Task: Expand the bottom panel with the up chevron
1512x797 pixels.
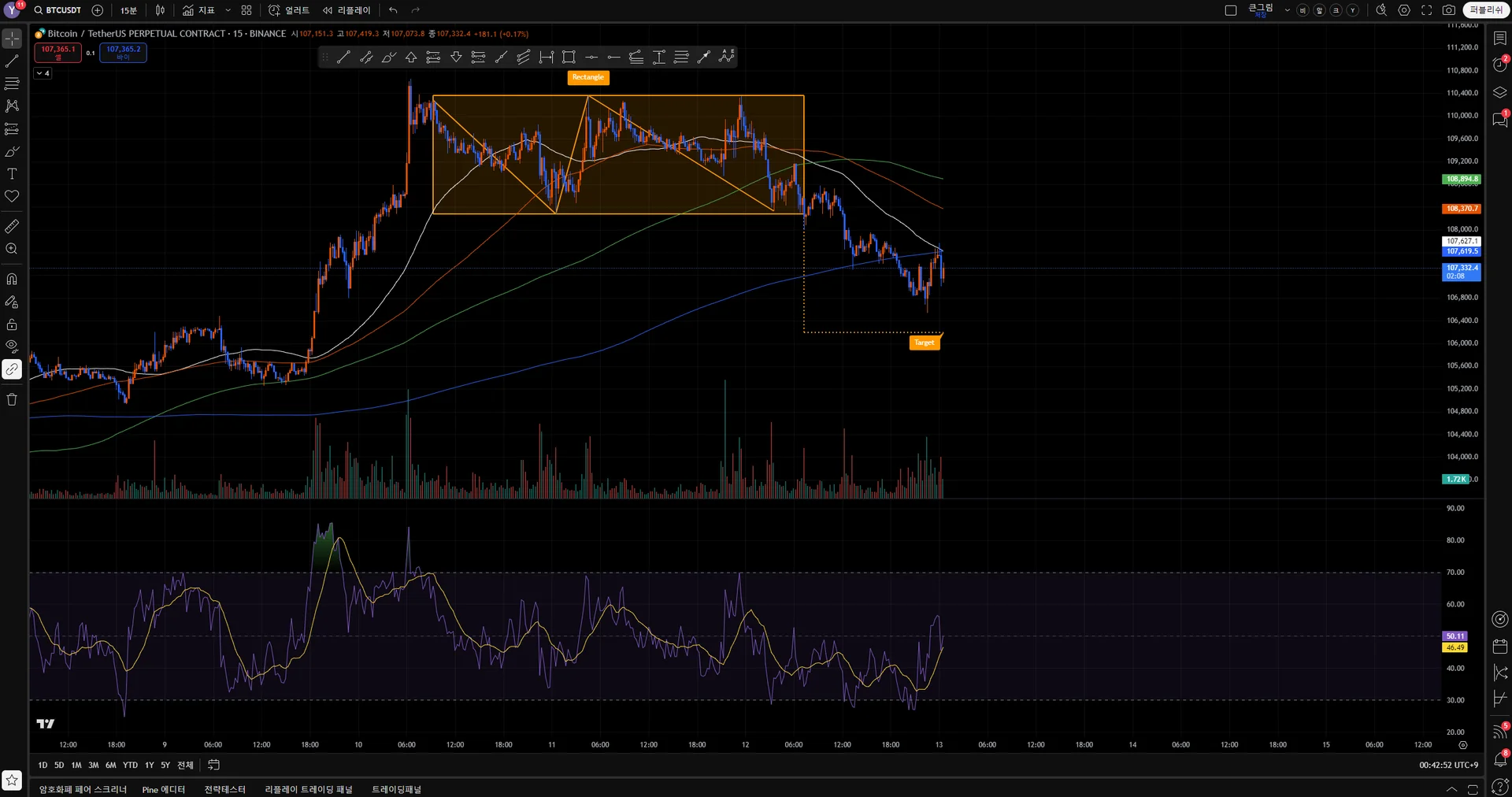Action: [1451, 789]
